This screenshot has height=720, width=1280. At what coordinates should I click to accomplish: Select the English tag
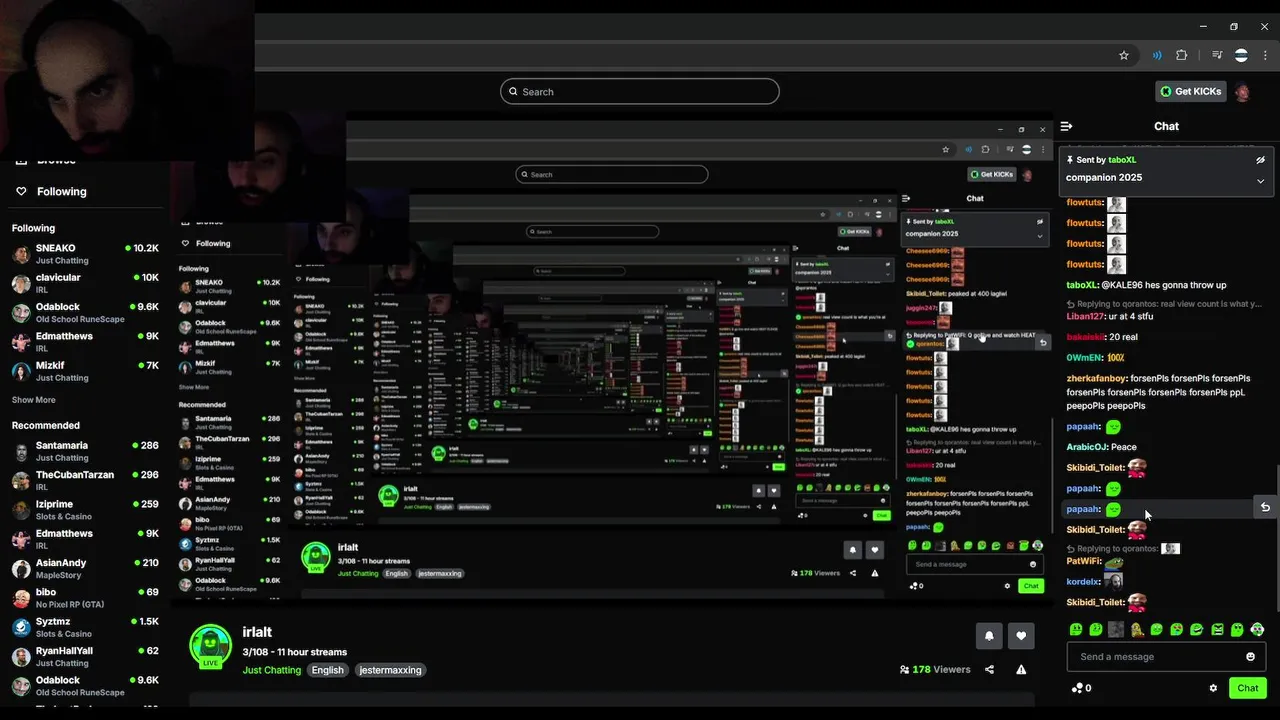point(327,670)
